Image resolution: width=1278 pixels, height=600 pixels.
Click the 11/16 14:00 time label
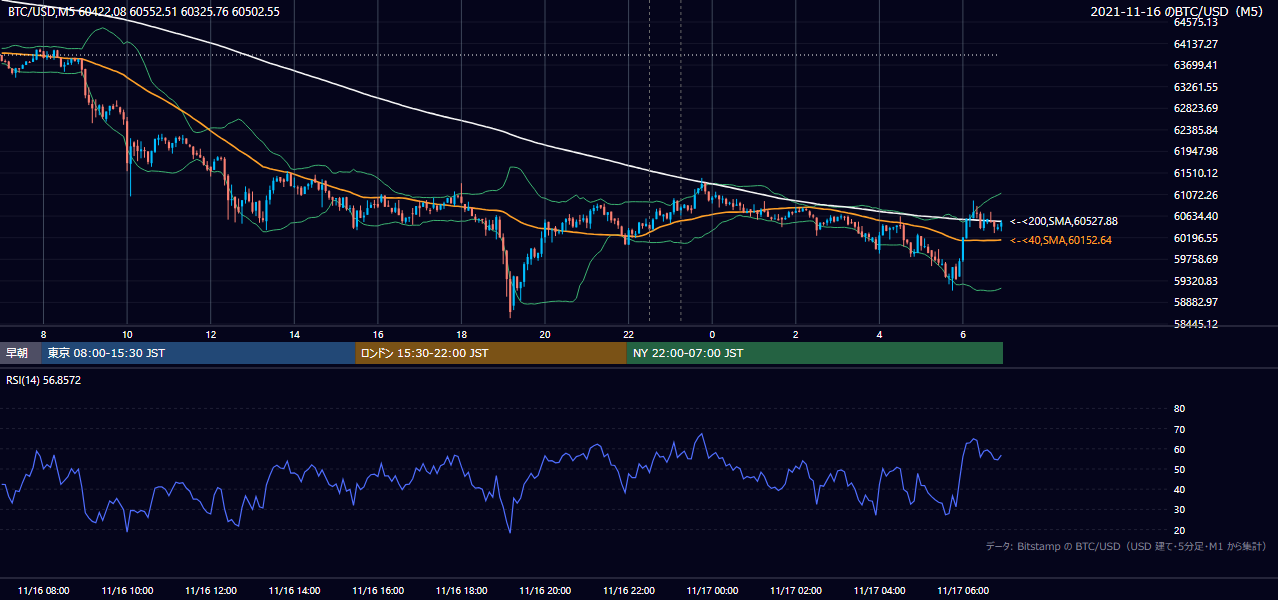[x=294, y=591]
